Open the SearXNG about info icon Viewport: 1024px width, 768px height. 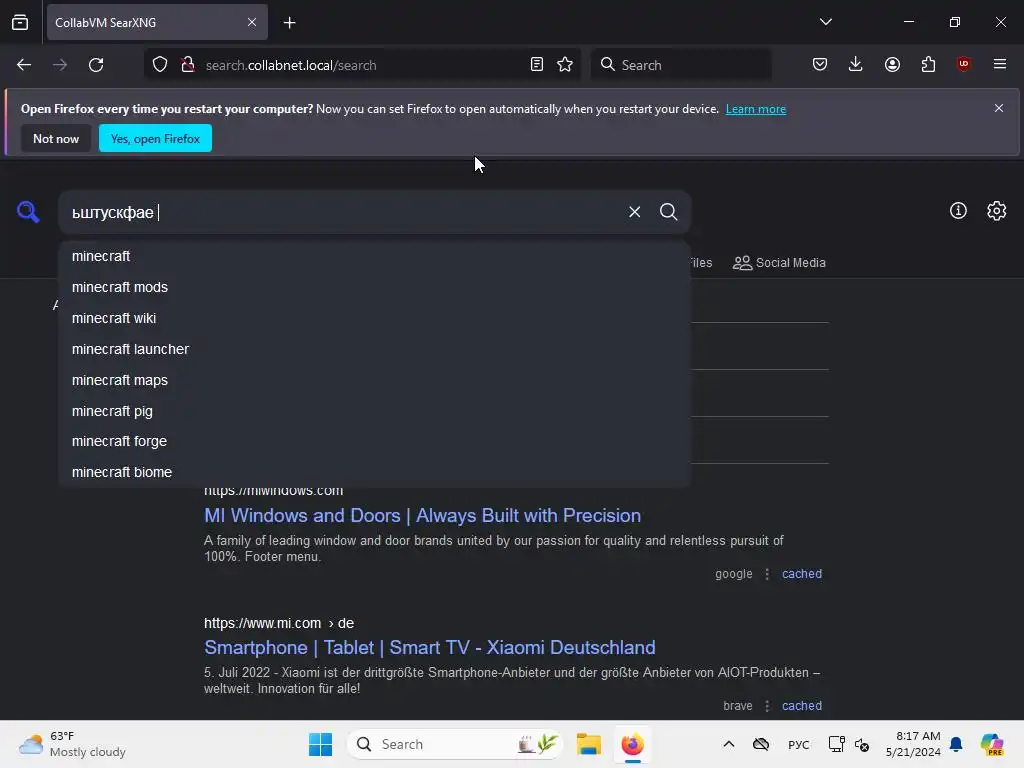pos(958,210)
